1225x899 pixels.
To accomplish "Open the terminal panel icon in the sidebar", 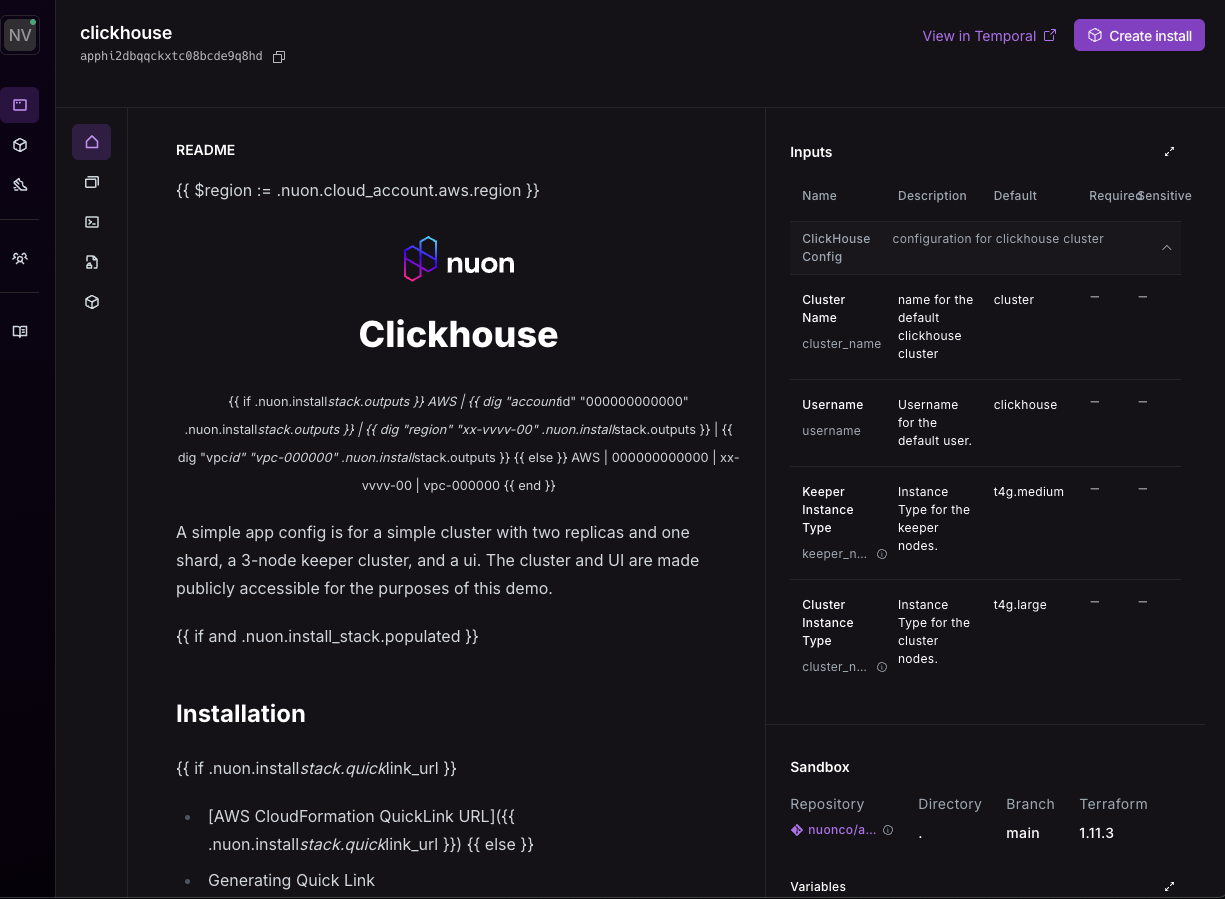I will point(91,222).
